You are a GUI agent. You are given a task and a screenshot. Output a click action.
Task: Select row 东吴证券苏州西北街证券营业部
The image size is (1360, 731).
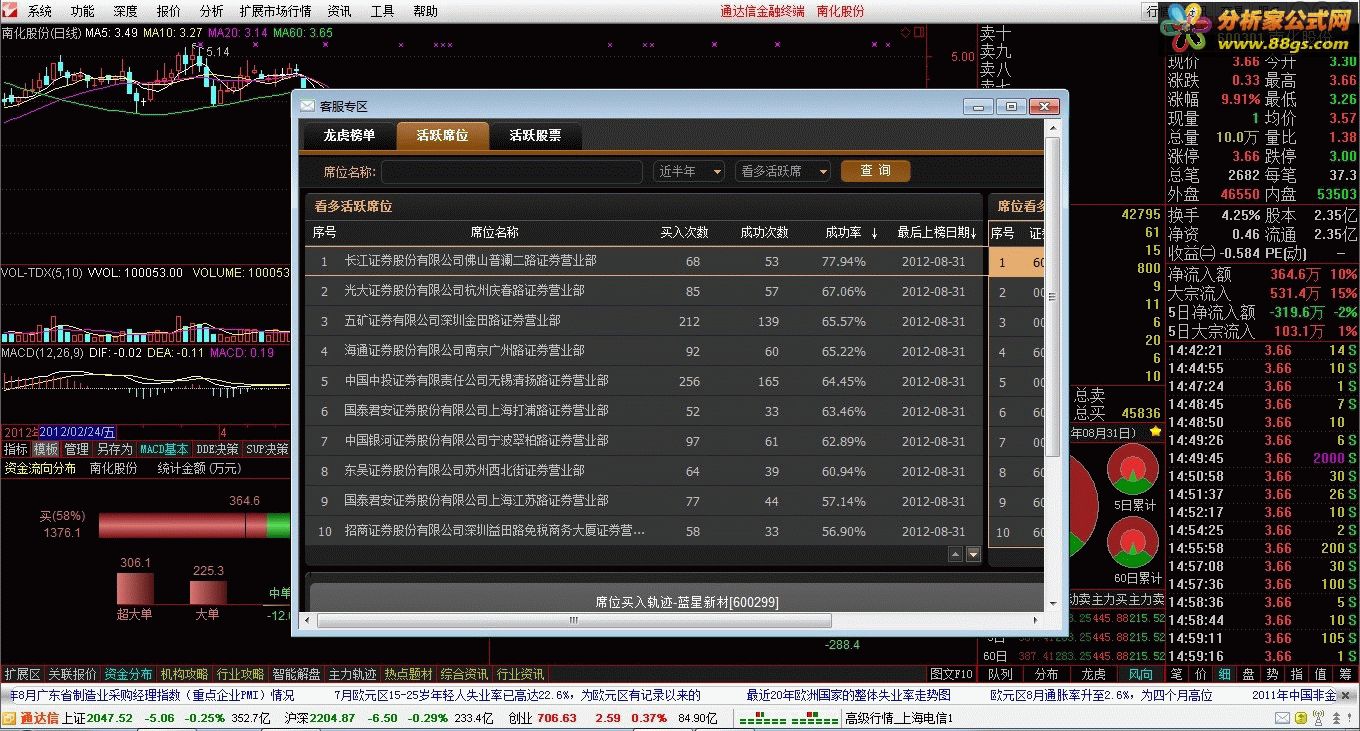coord(644,471)
